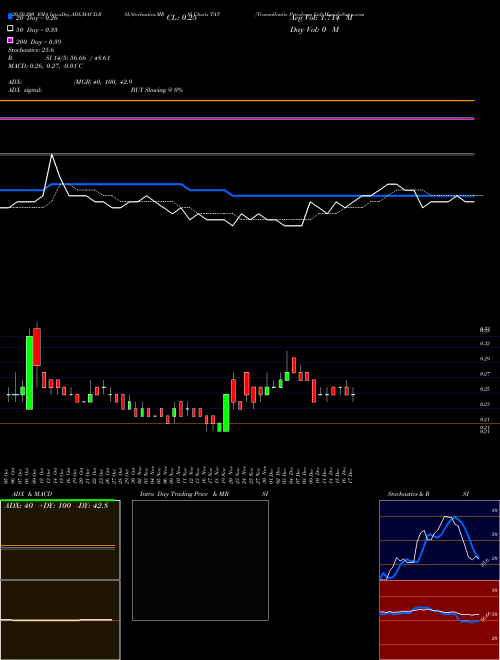This screenshot has height=660, width=500.
Task: Click the tall red candlestick beside the big green one
Action: tap(37, 347)
